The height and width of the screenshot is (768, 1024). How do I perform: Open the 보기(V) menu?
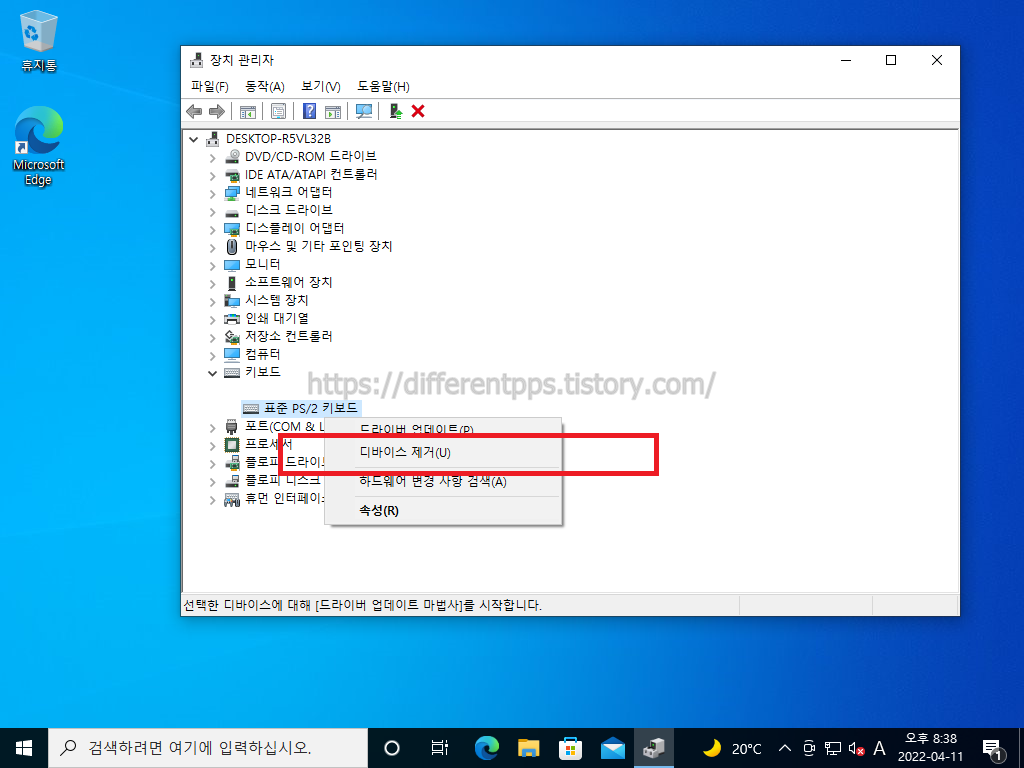point(321,86)
